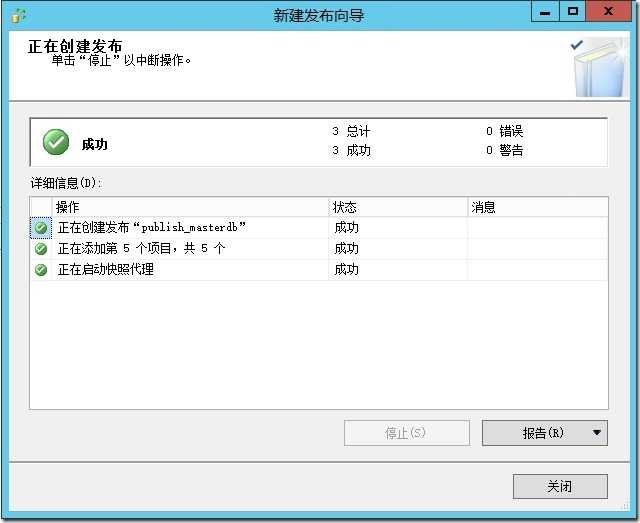Click the large green success checkmark icon

pos(56,142)
